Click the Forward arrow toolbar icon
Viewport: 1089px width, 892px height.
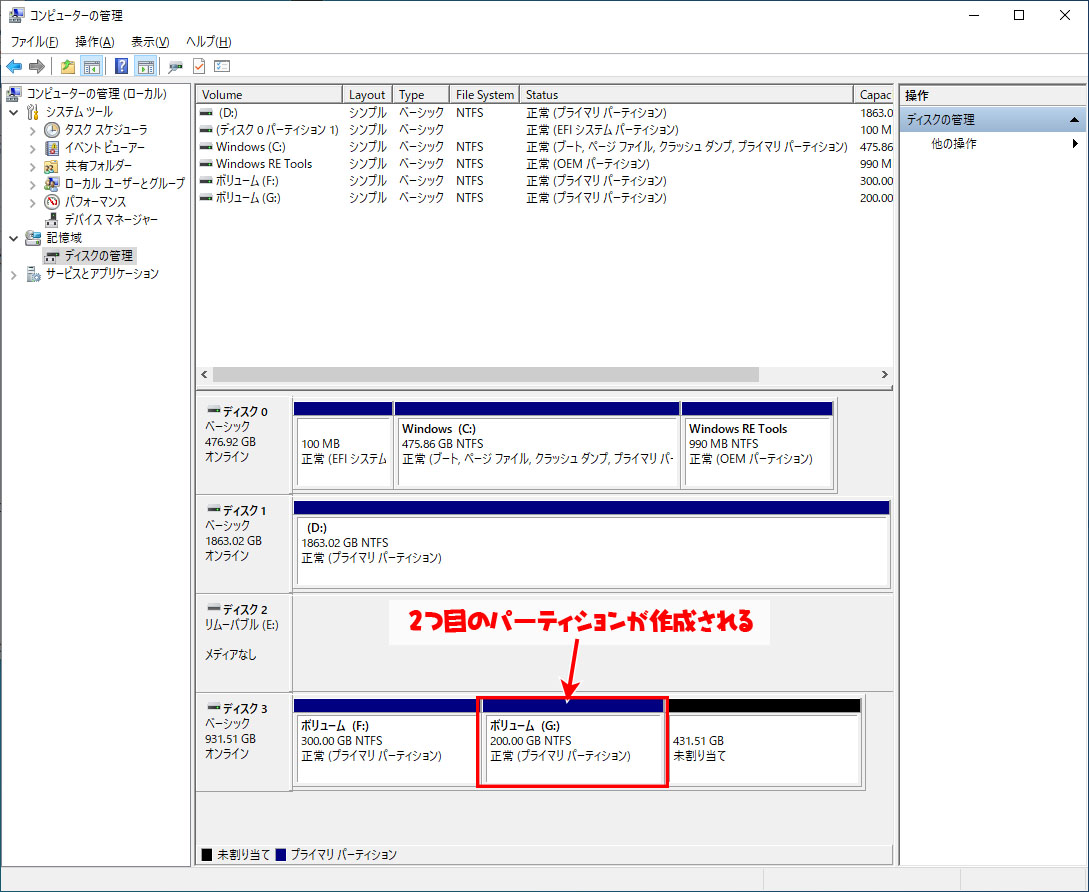coord(37,67)
